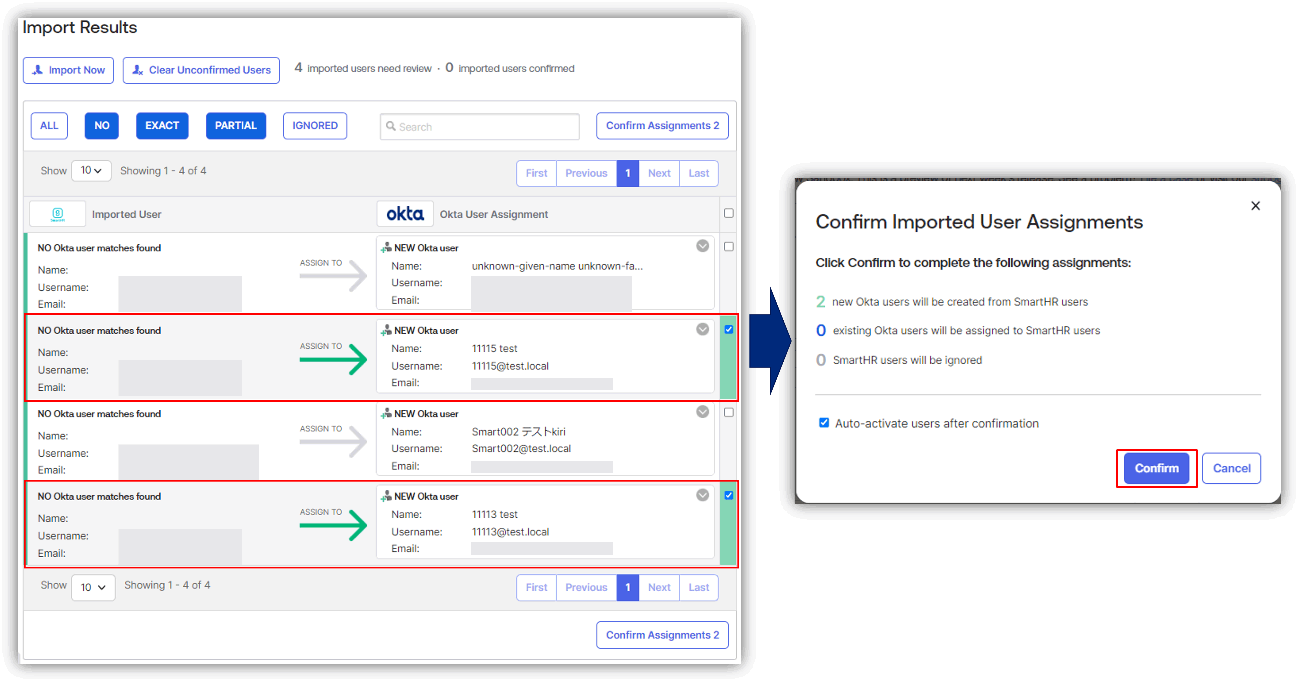
Task: Check the checkbox for Smart002 user row
Action: (728, 412)
